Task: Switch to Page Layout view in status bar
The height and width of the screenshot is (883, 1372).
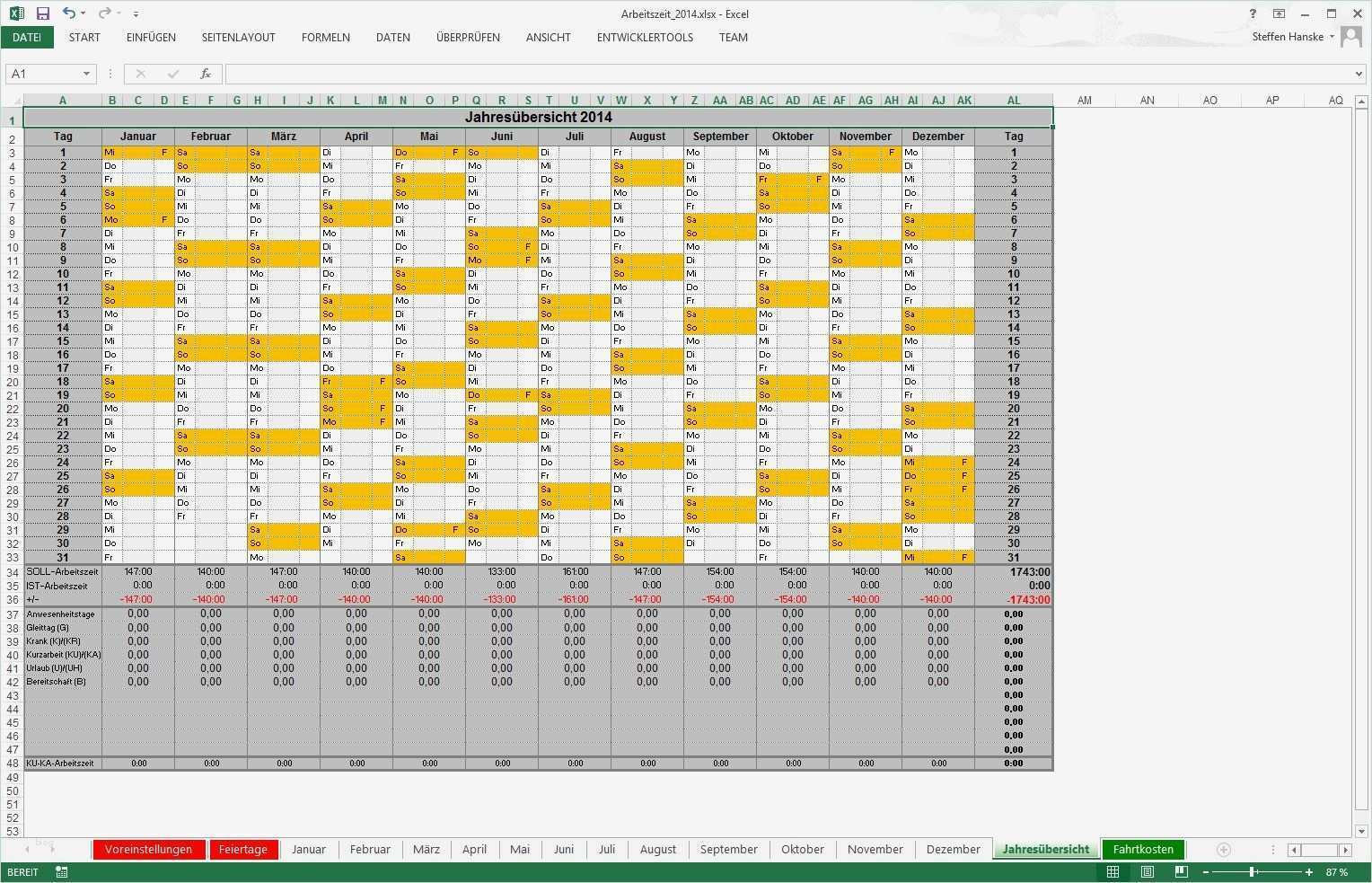Action: point(1148,871)
